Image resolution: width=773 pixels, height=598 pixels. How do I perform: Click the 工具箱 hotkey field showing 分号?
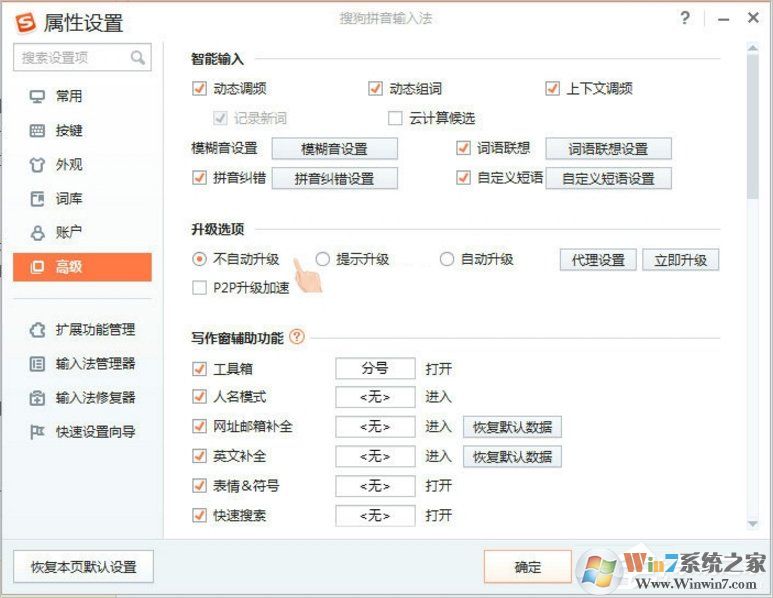374,368
